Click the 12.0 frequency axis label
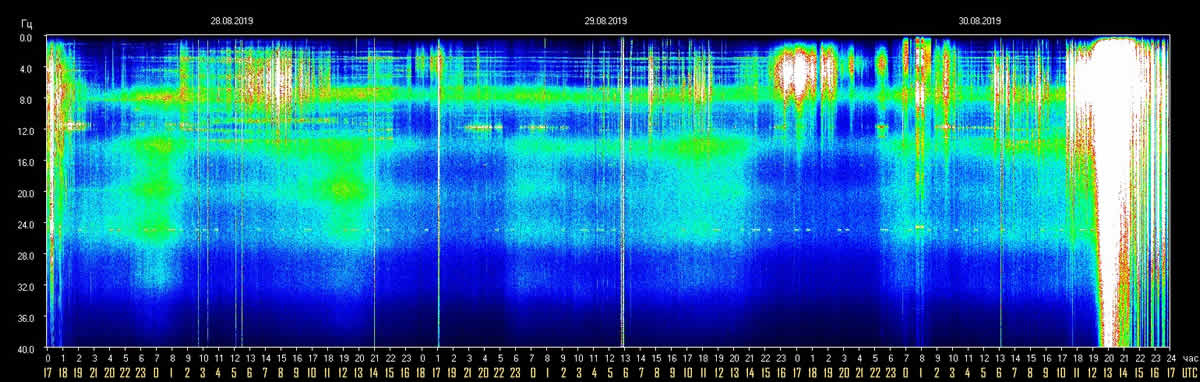1200x382 pixels. [24, 131]
